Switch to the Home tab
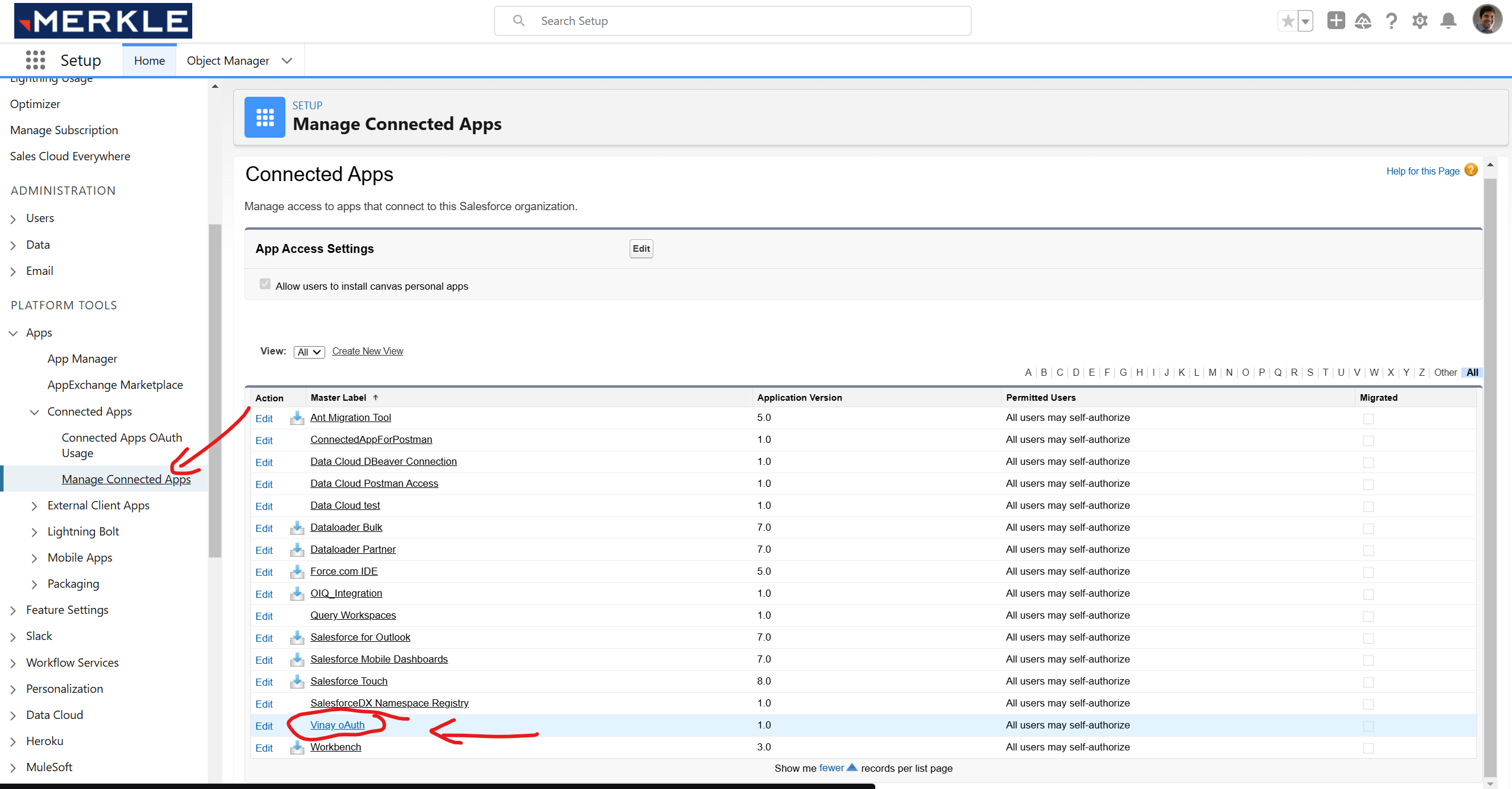 [150, 61]
